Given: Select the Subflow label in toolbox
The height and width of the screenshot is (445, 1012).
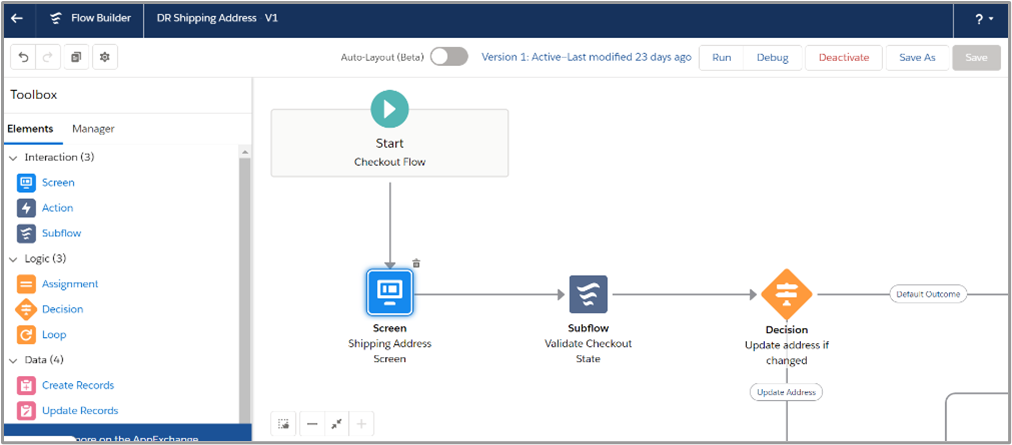Looking at the screenshot, I should coord(61,233).
